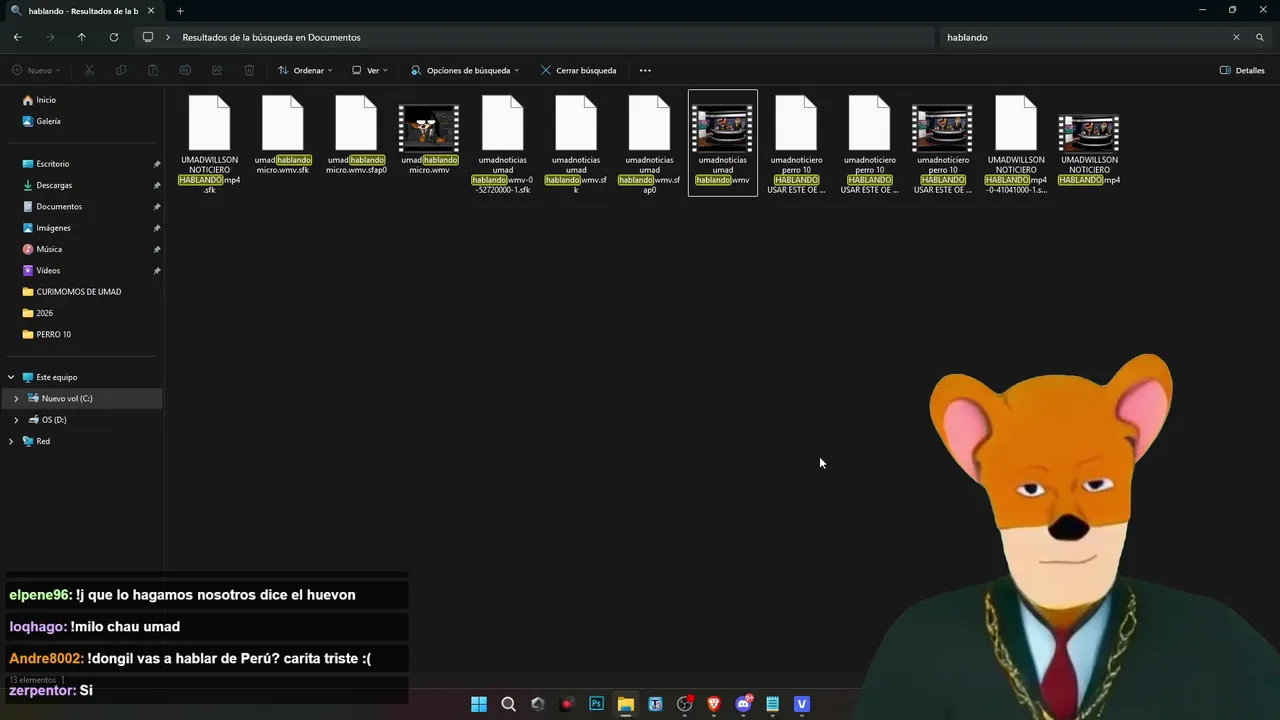Open the Ver view dropdown
The width and height of the screenshot is (1280, 720).
pyautogui.click(x=370, y=70)
